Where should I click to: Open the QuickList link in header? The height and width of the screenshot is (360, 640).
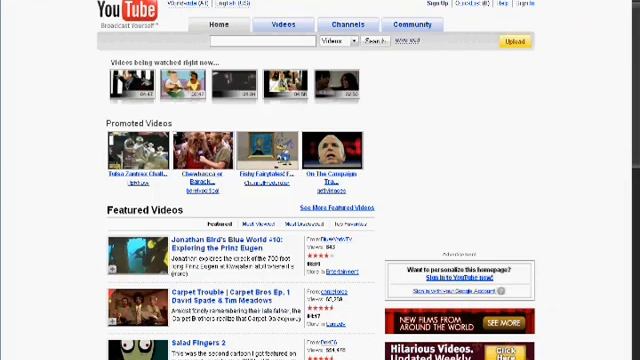472,3
